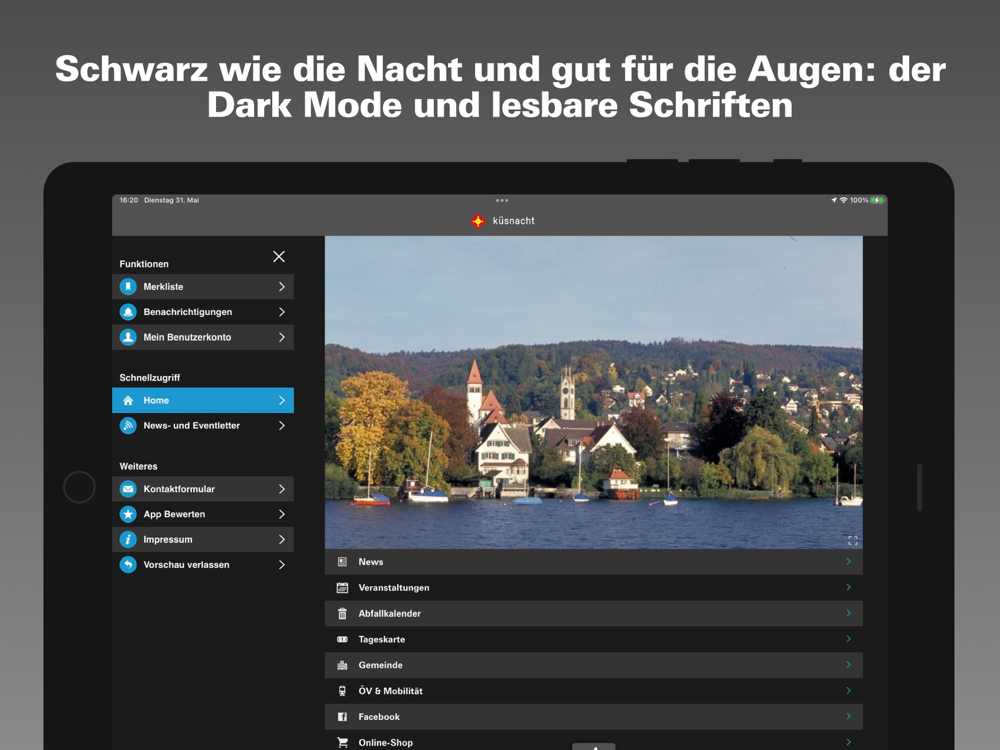
Task: Select Vorschau verlassen
Action: (203, 564)
